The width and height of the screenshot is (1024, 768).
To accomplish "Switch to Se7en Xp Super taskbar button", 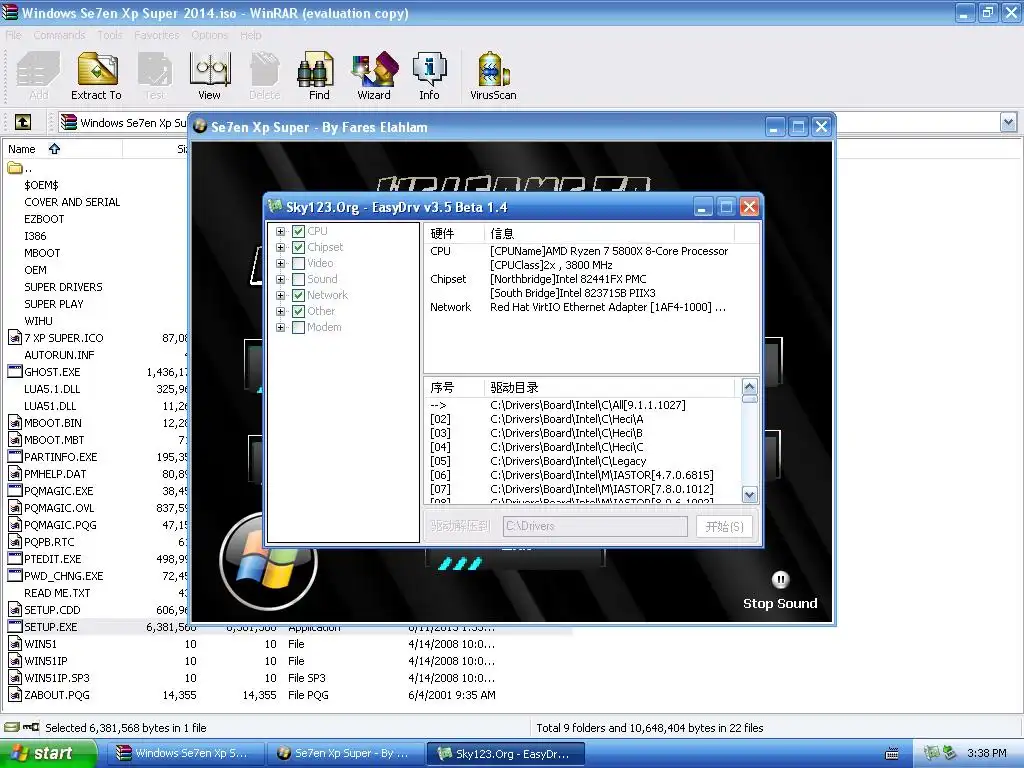I will pyautogui.click(x=344, y=753).
